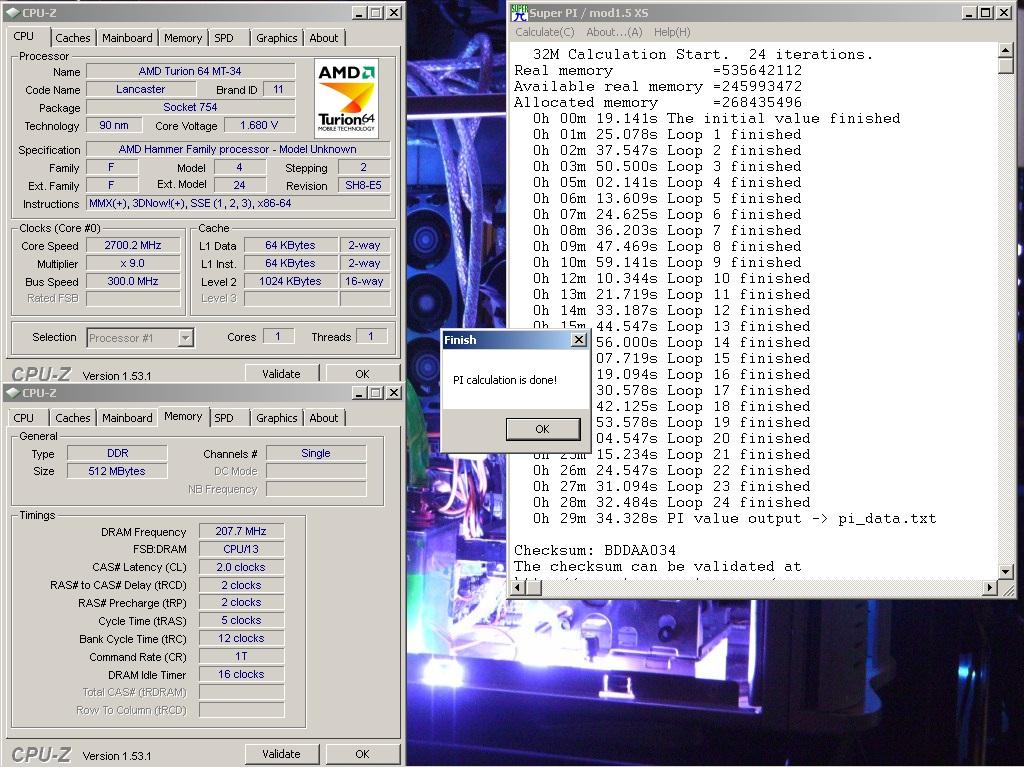Maximize the Super PI window
1024x768 pixels.
click(x=986, y=12)
